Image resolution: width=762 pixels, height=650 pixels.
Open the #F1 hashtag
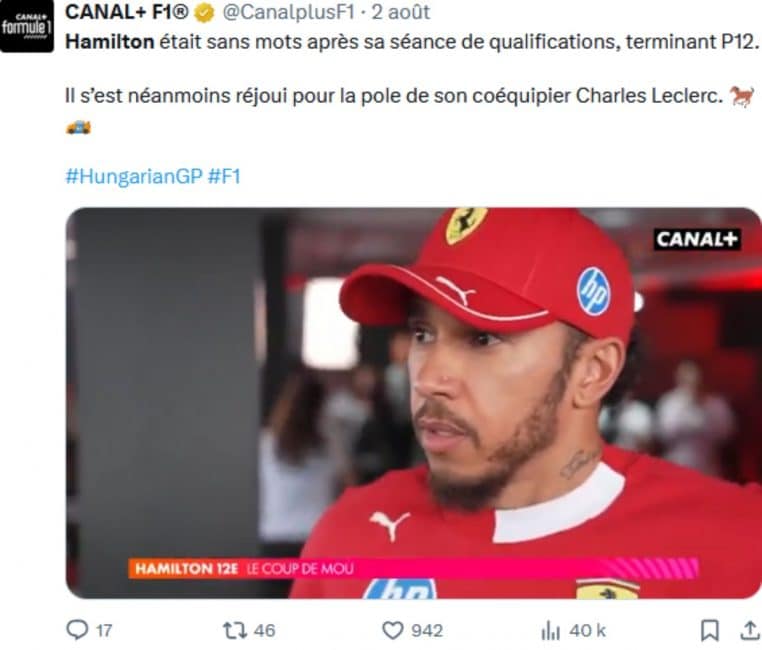coord(224,176)
